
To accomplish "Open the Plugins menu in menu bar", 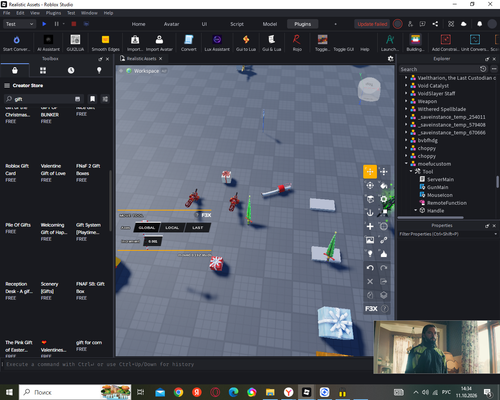I will coord(53,13).
